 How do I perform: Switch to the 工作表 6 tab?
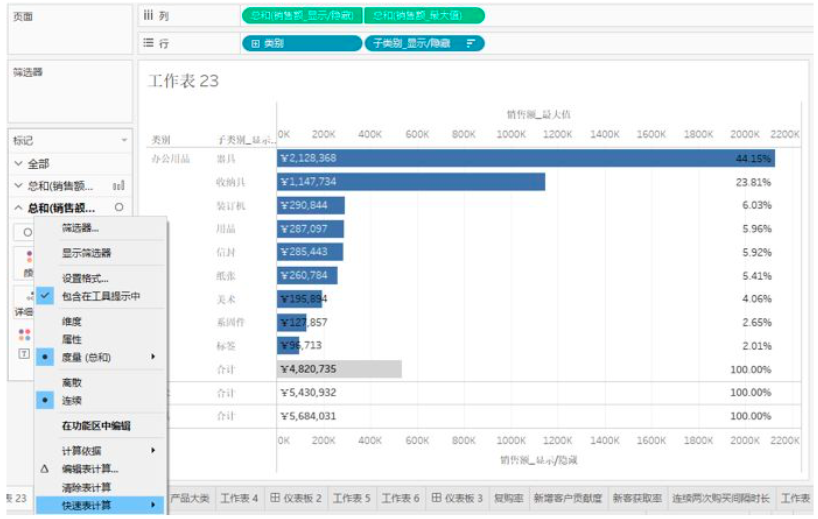tap(401, 498)
